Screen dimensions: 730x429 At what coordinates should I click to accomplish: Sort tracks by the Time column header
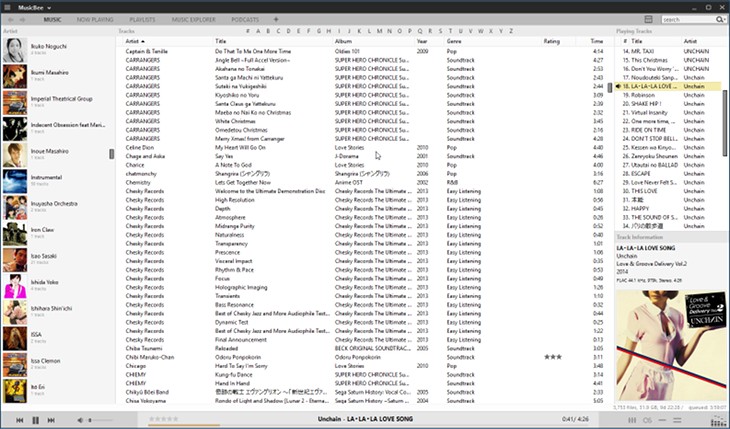click(591, 41)
